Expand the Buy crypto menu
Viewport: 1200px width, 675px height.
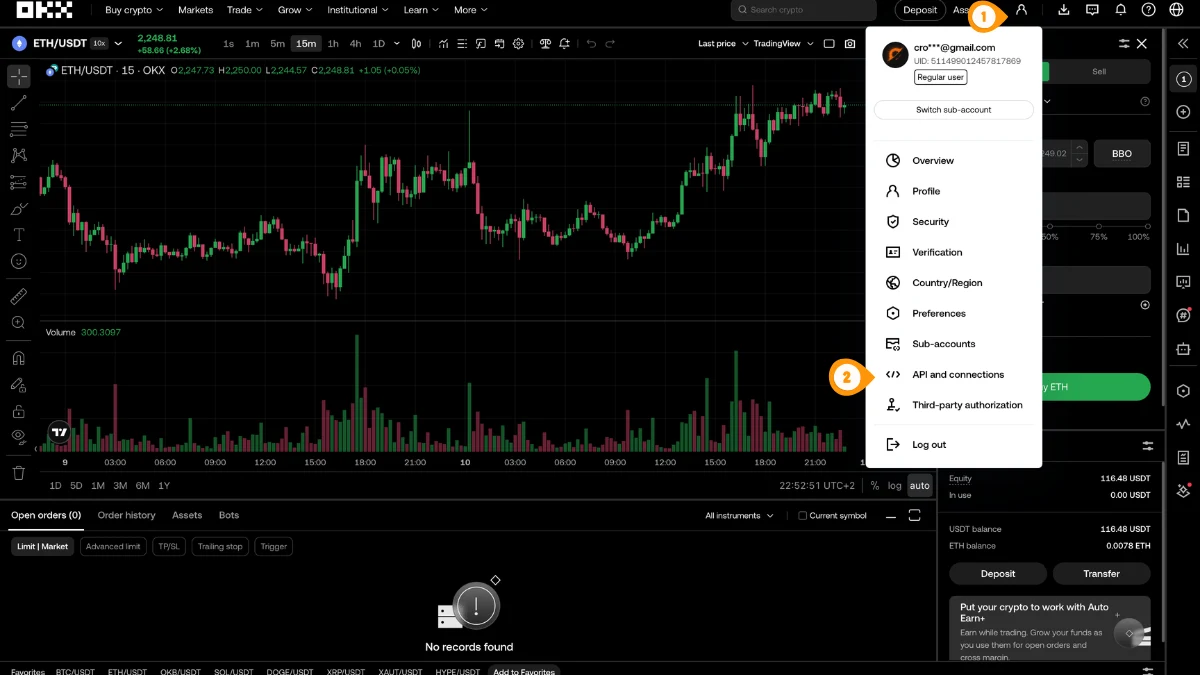tap(133, 10)
